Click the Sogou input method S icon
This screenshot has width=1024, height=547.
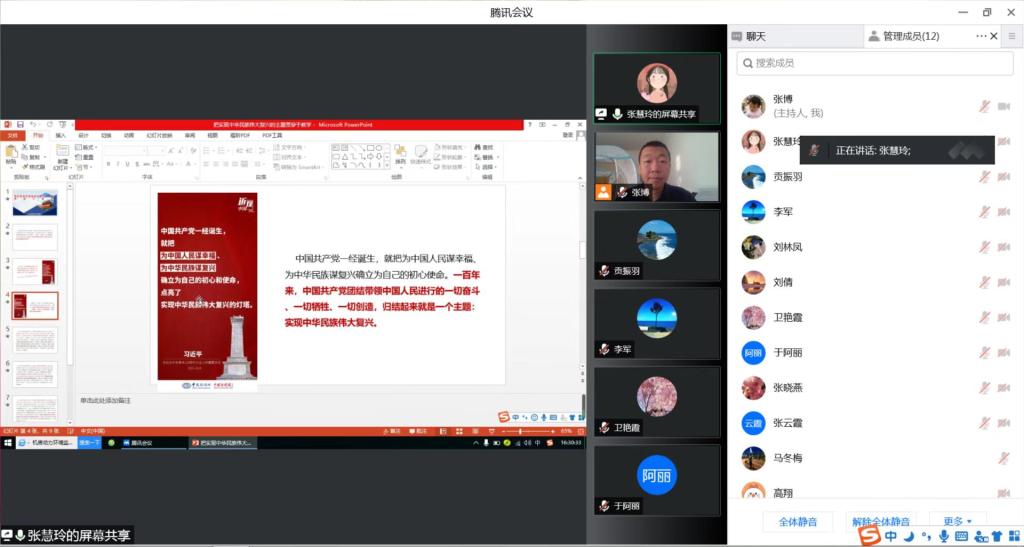(870, 537)
